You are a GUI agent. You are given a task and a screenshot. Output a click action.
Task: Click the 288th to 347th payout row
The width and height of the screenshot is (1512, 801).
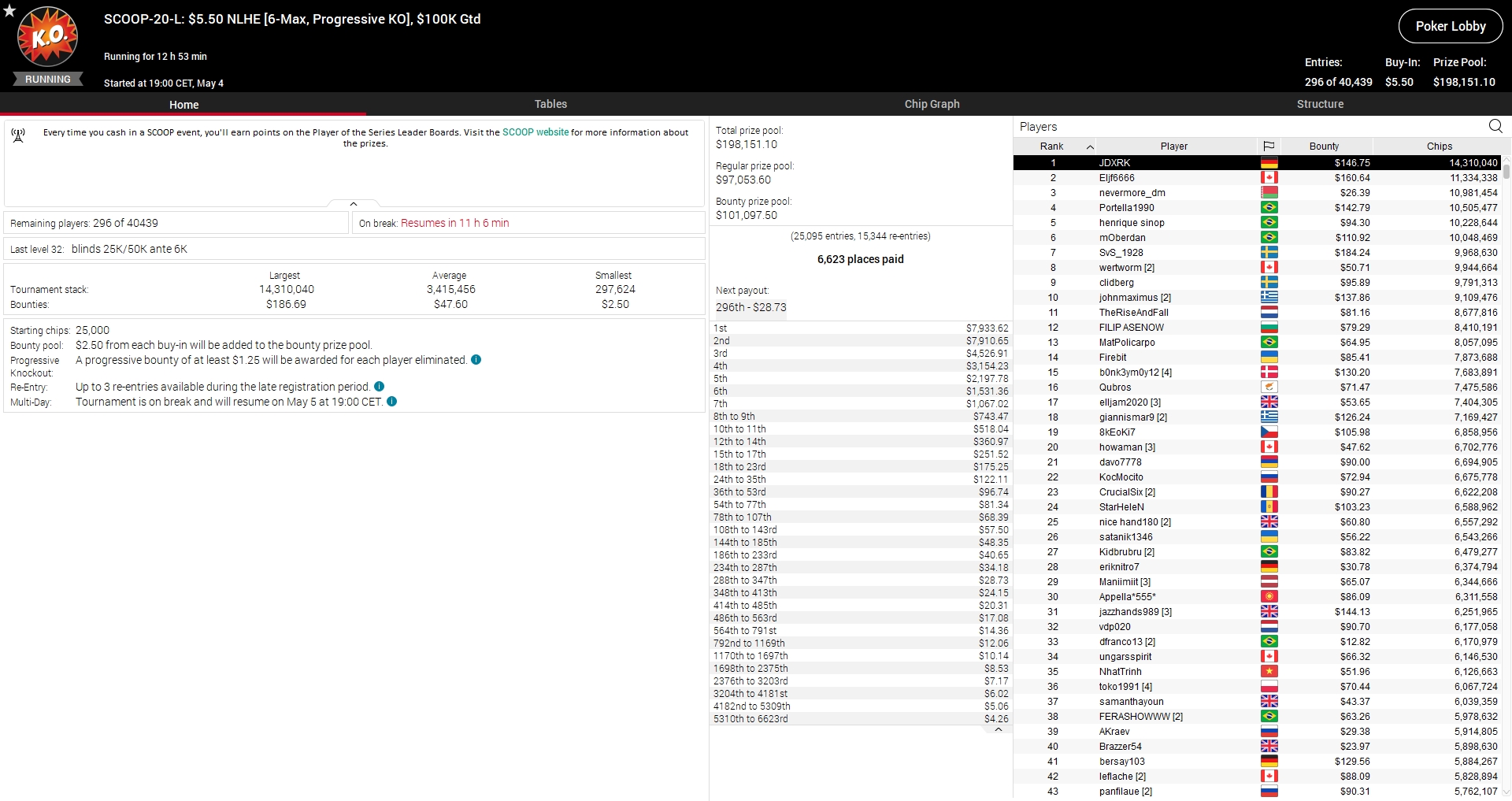point(861,580)
